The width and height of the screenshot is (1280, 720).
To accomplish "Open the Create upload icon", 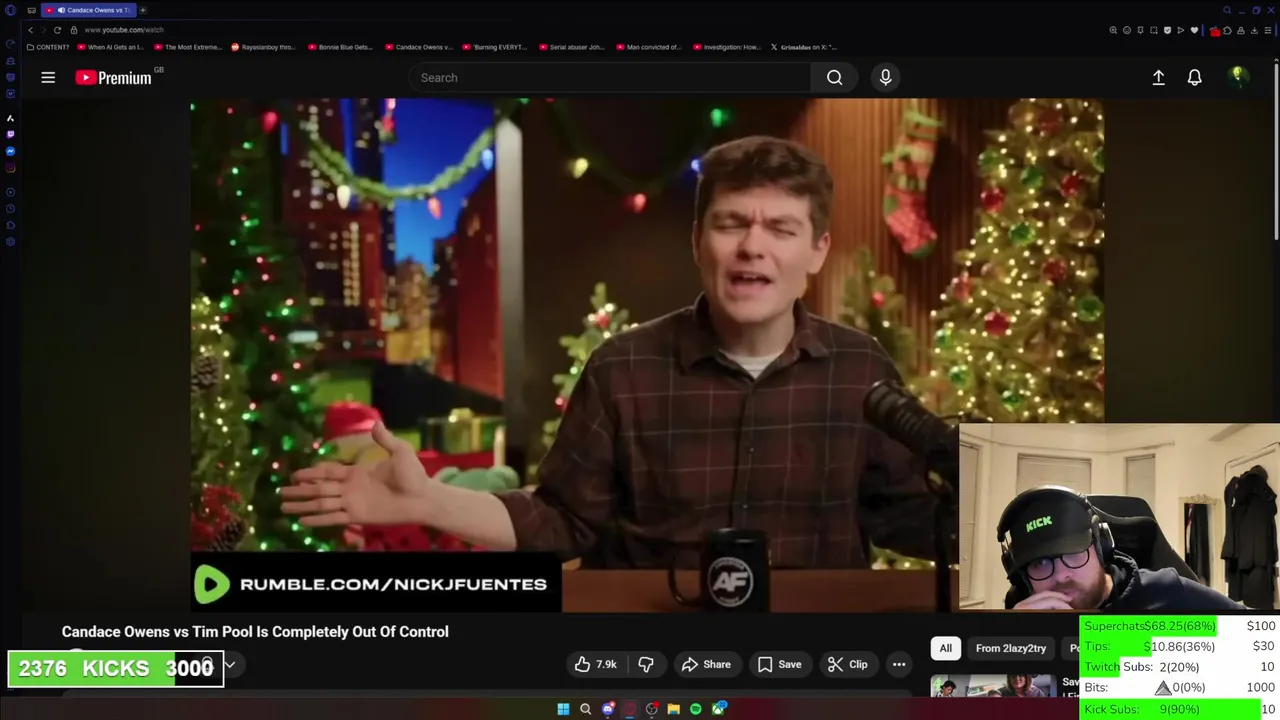I will (1158, 77).
